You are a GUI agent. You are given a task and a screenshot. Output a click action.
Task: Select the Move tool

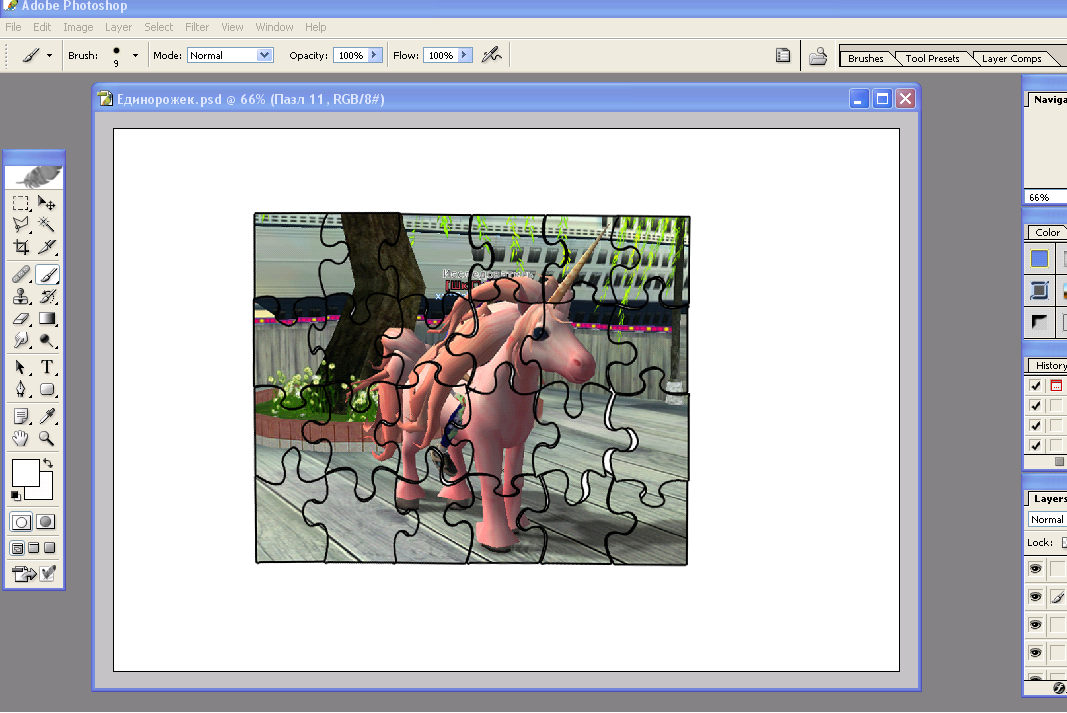tap(47, 203)
